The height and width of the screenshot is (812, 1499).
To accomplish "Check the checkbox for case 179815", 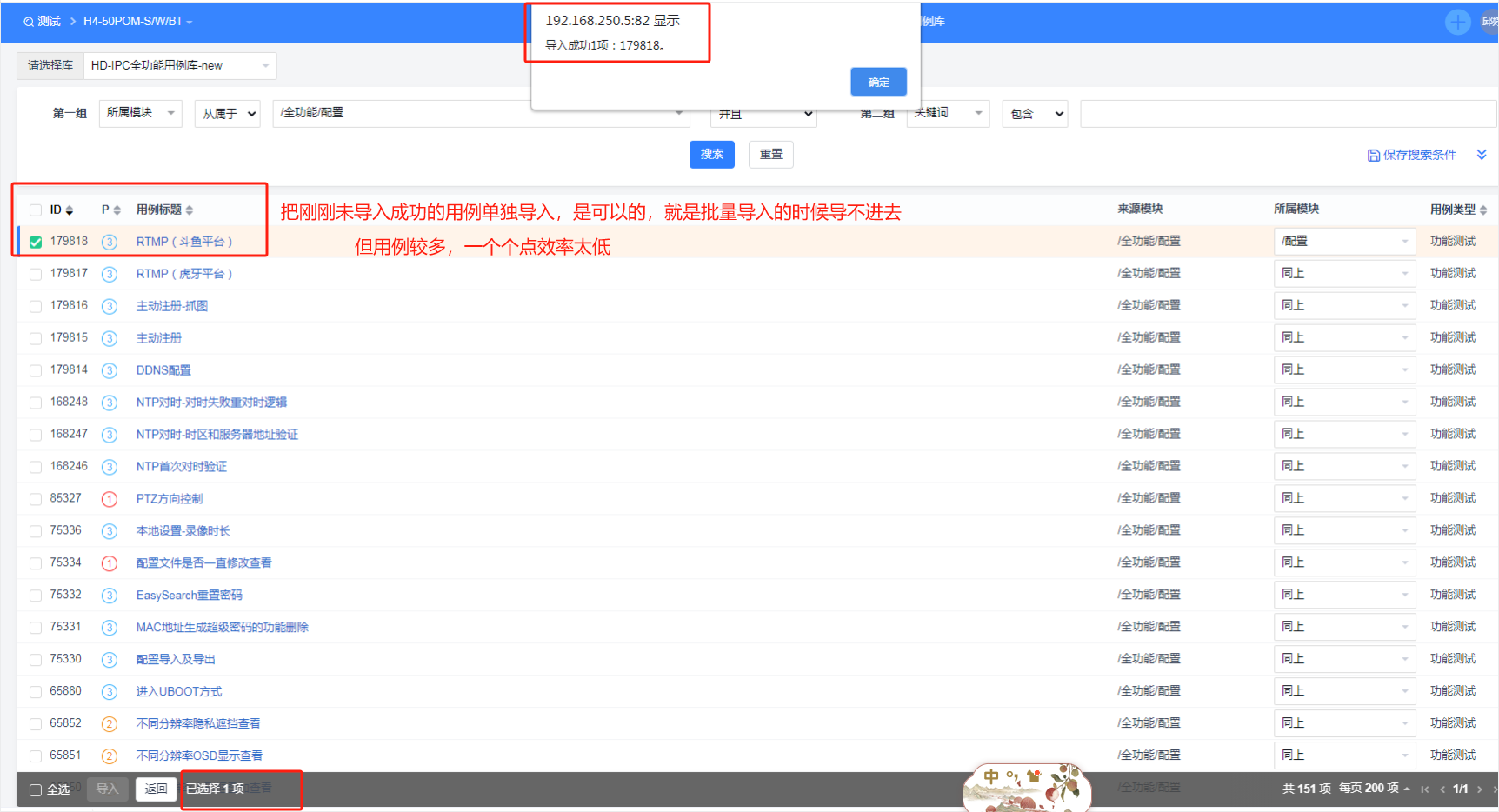I will click(36, 338).
